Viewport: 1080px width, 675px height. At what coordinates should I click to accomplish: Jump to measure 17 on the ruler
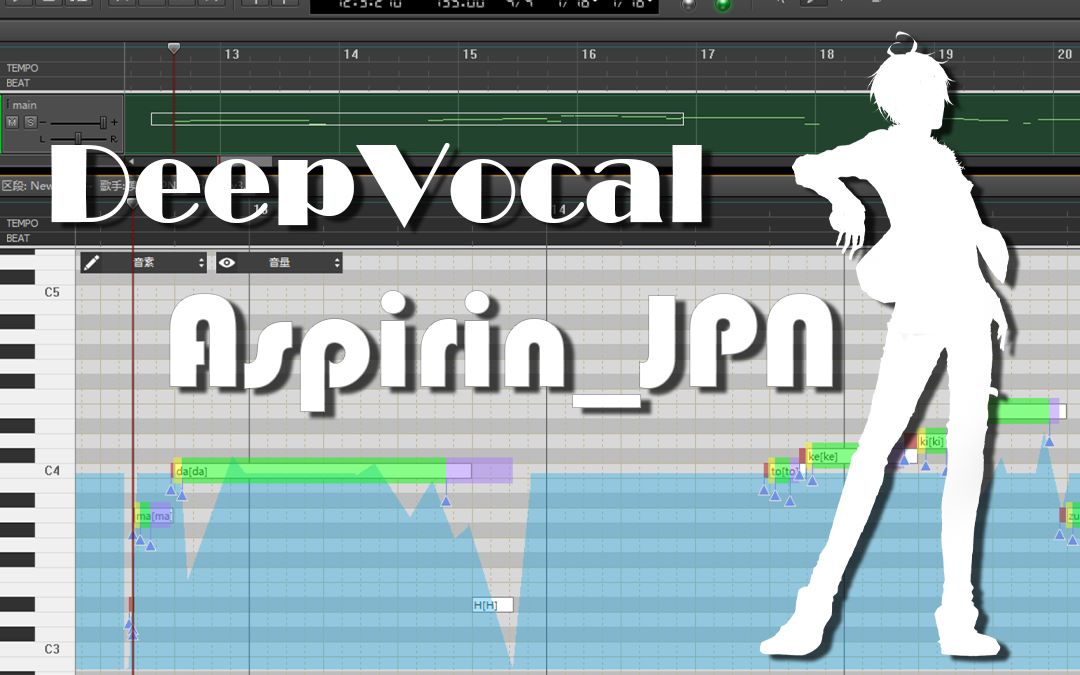pos(707,54)
